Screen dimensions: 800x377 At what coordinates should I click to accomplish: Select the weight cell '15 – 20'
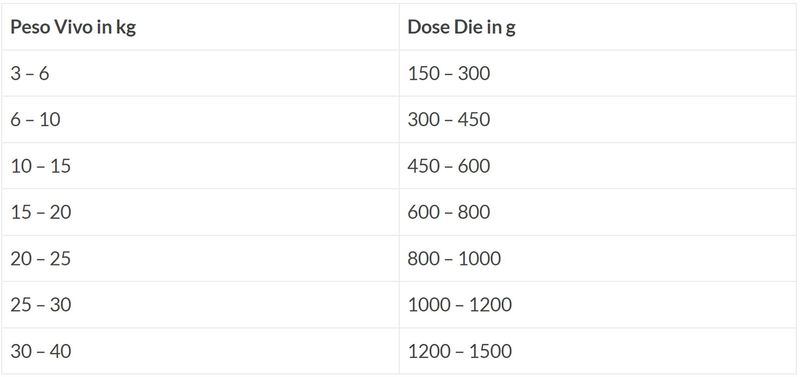[x=200, y=212]
